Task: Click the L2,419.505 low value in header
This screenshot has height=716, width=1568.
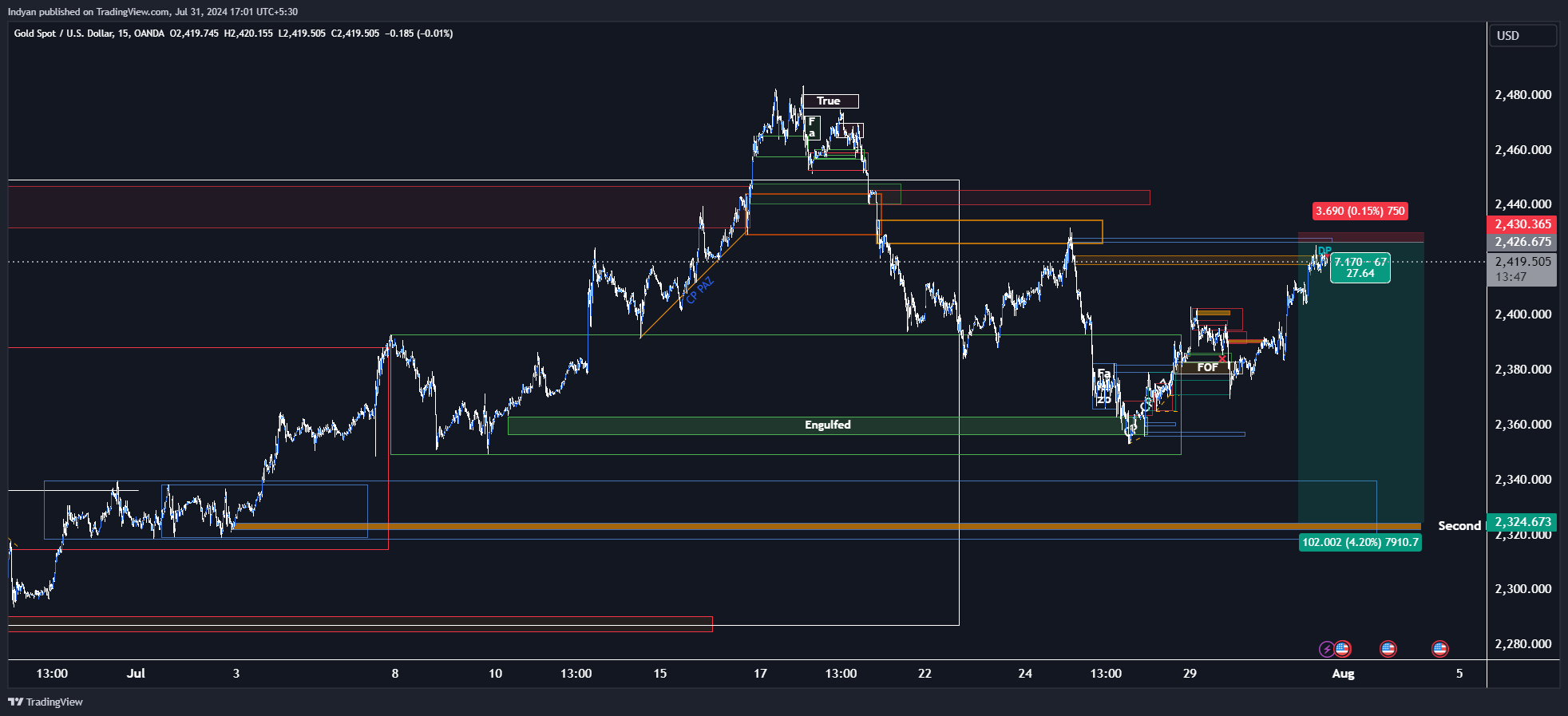Action: tap(302, 34)
